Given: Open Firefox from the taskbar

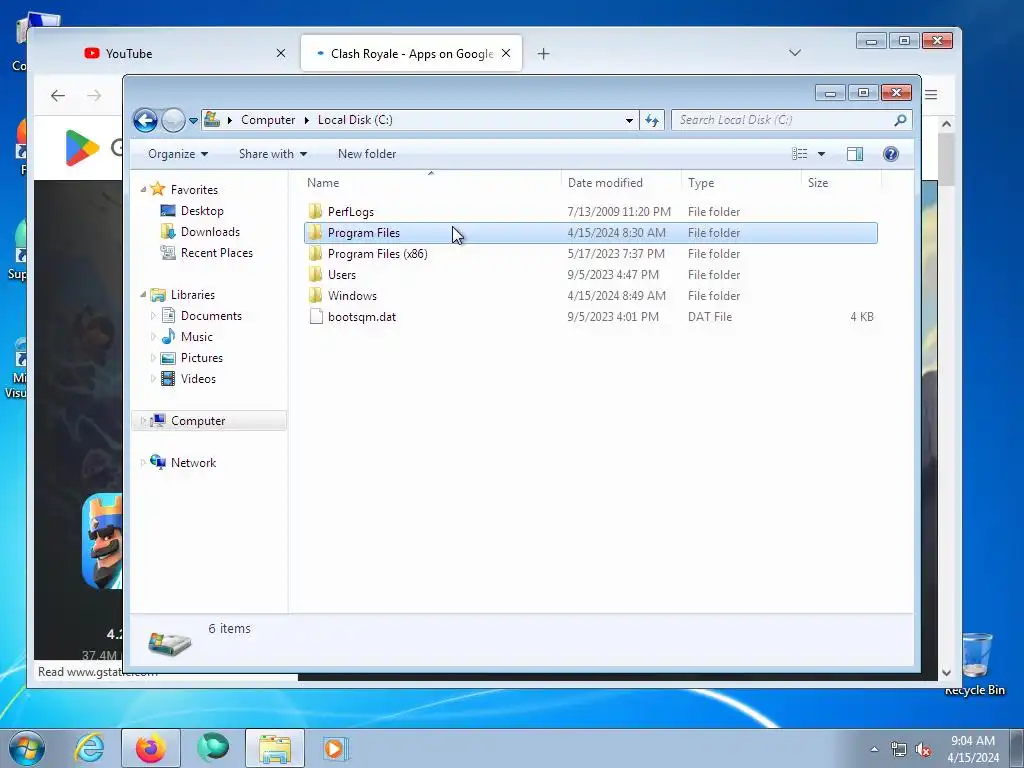Looking at the screenshot, I should tap(151, 748).
